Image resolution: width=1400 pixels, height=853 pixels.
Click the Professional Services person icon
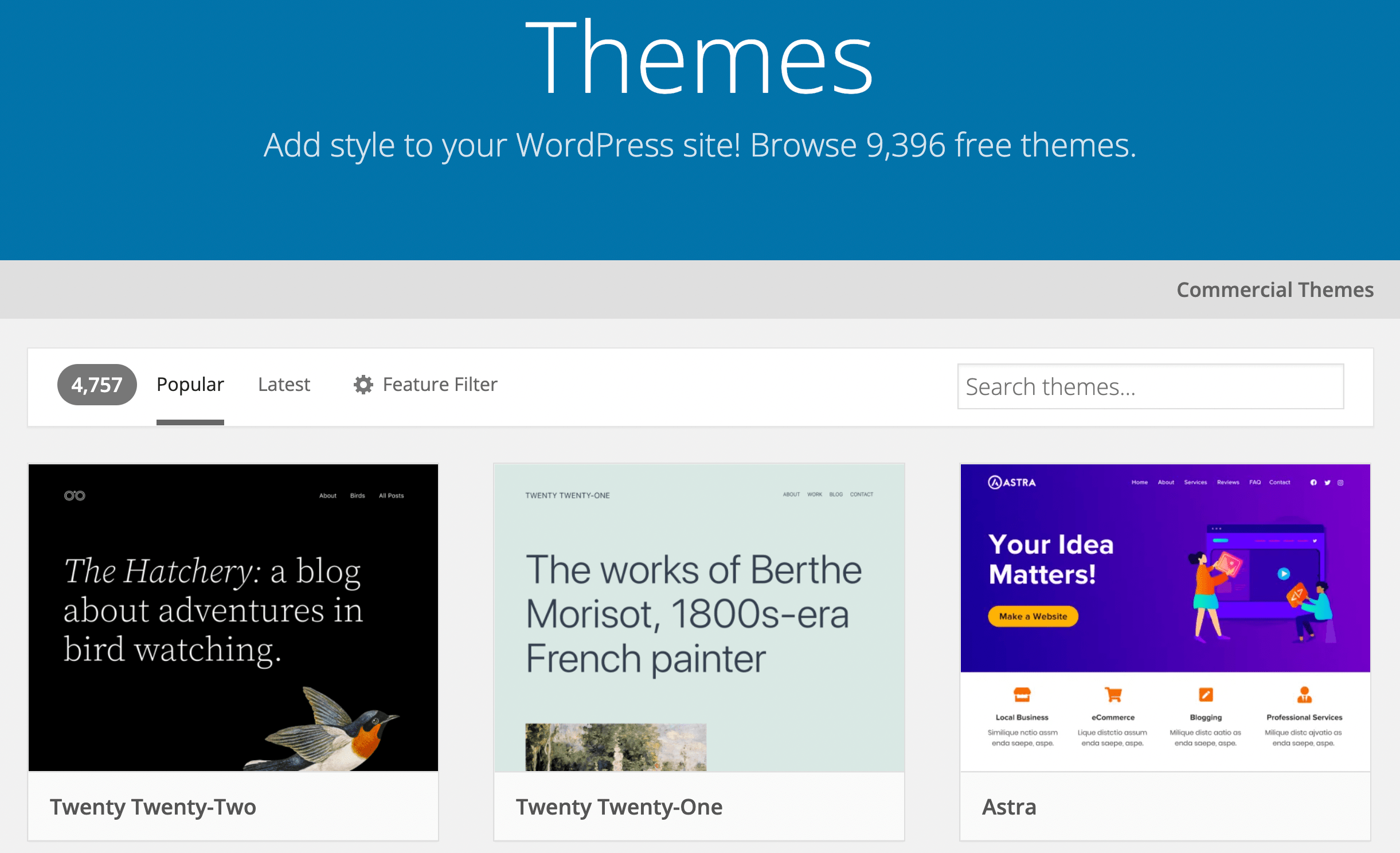pyautogui.click(x=1304, y=695)
